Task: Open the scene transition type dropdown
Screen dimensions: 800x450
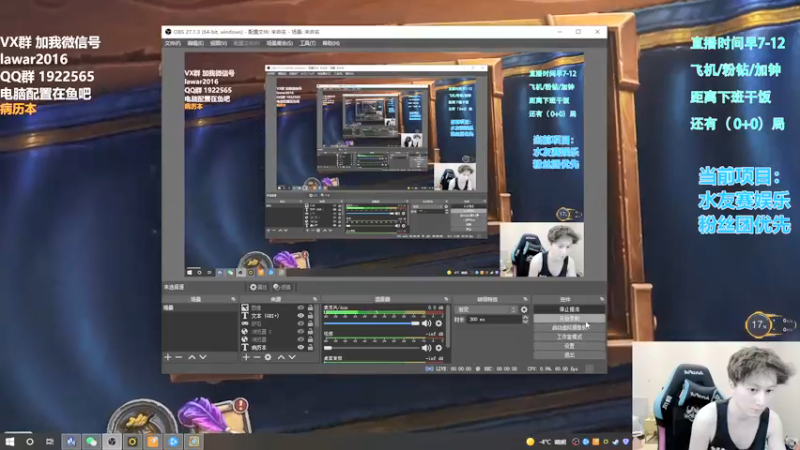Action: click(486, 310)
